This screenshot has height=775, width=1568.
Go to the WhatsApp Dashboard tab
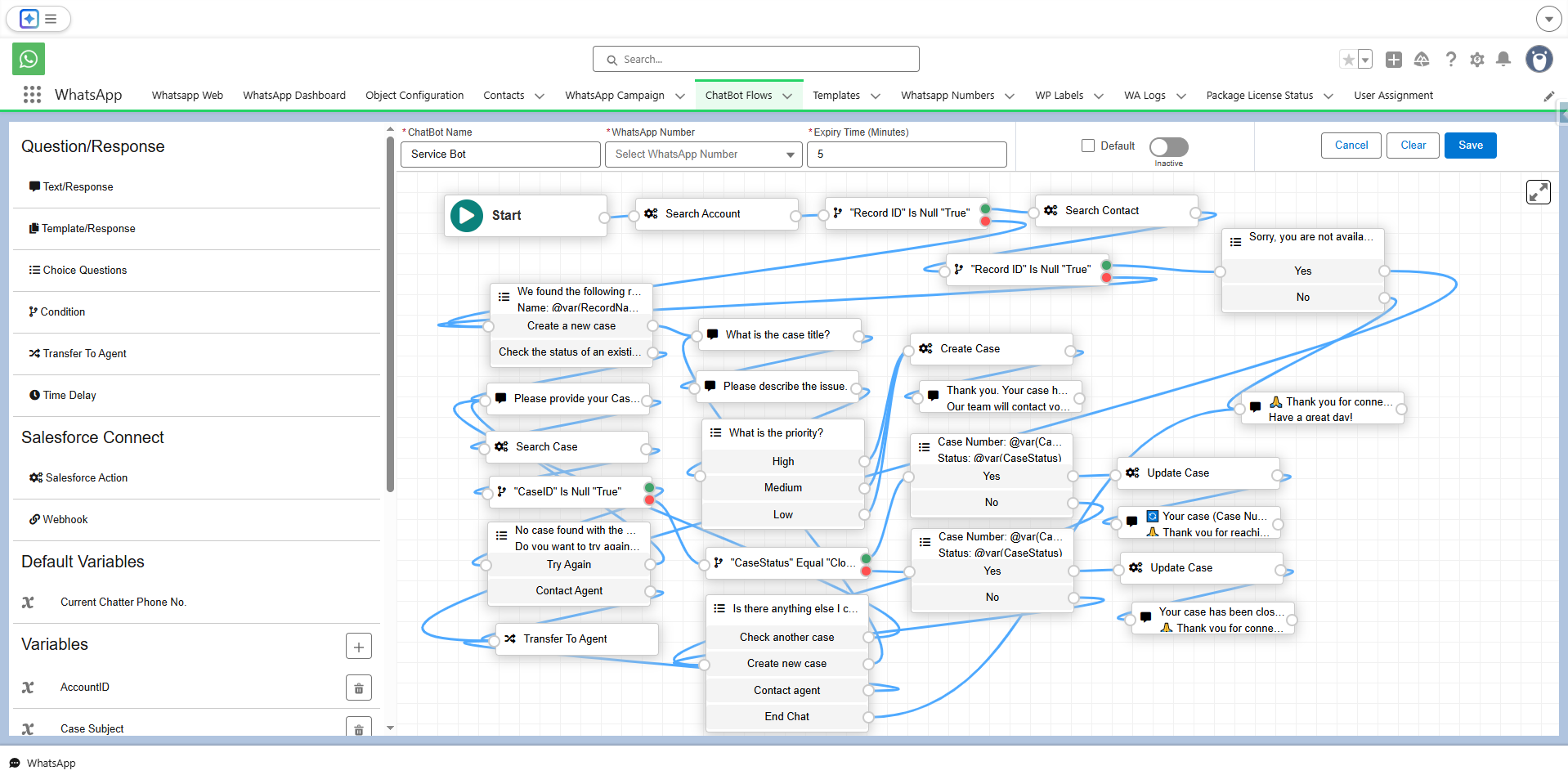[293, 96]
